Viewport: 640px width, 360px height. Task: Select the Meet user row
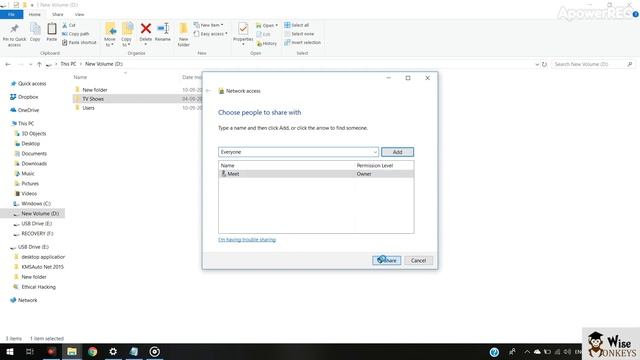[x=316, y=174]
